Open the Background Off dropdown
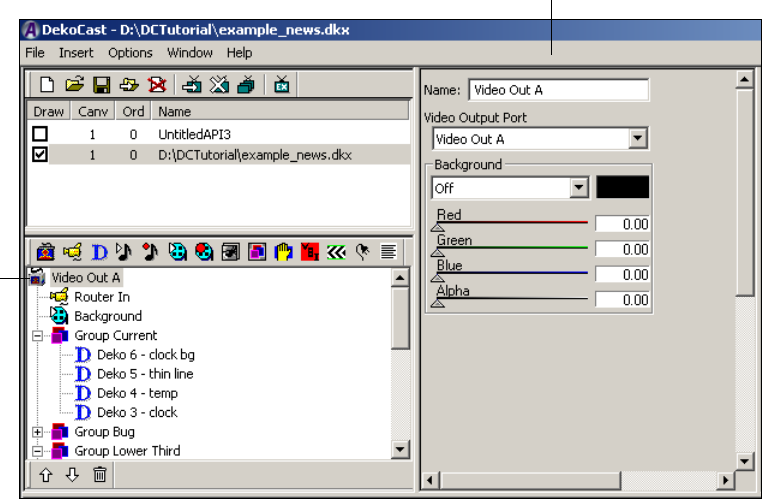This screenshot has width=762, height=499. point(579,188)
